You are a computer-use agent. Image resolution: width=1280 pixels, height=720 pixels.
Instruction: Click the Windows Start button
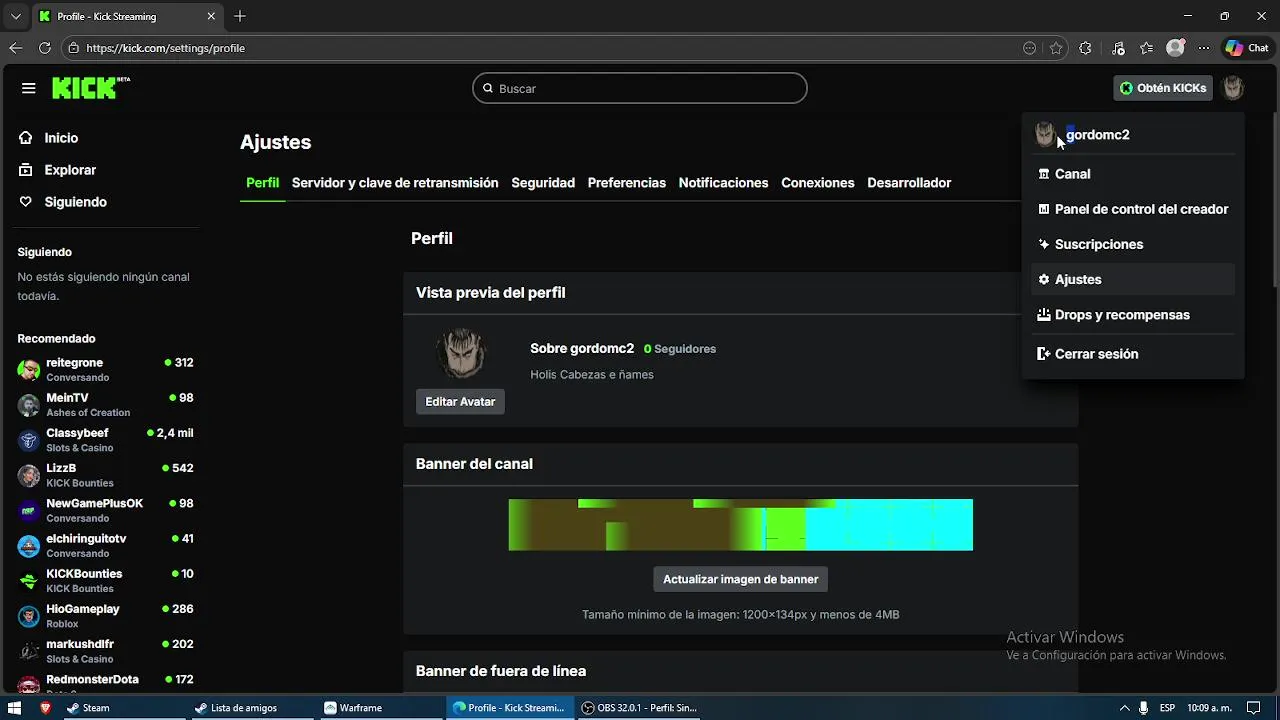tap(14, 708)
